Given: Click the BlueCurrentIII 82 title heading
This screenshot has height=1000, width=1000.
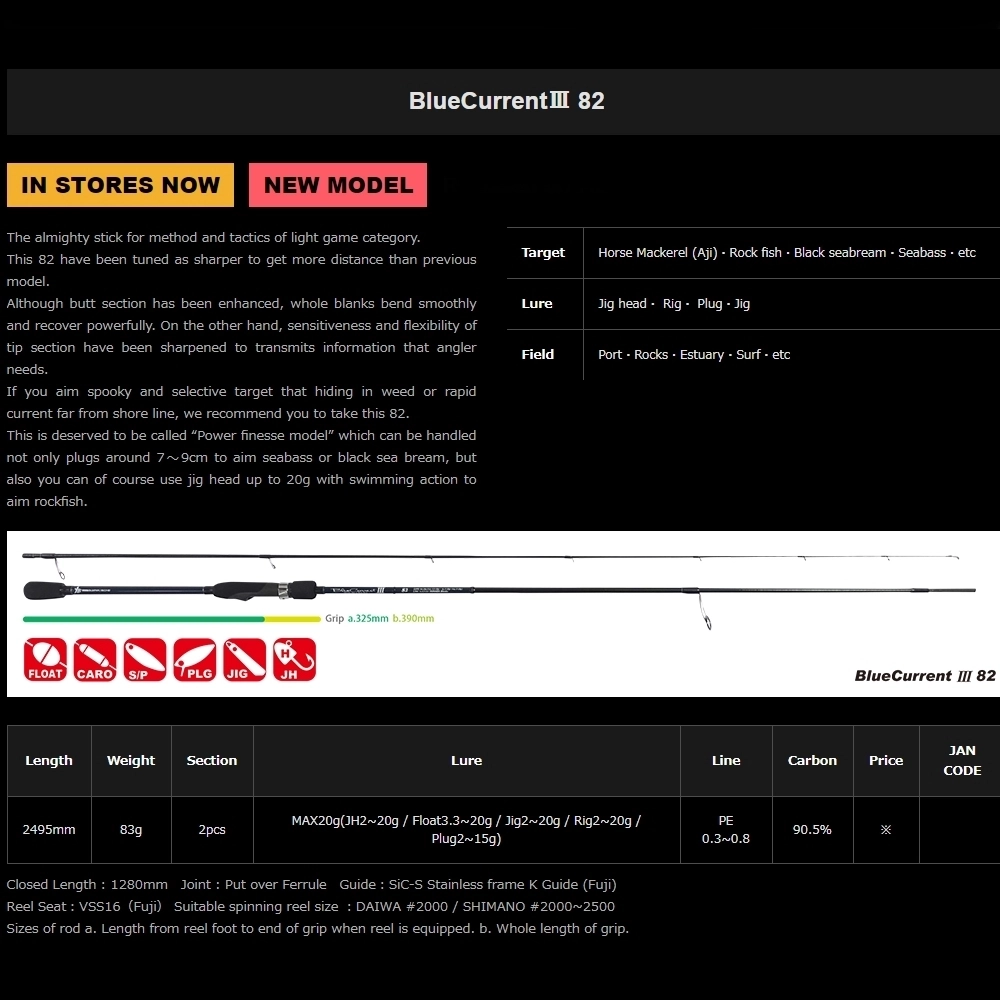Looking at the screenshot, I should coord(506,101).
